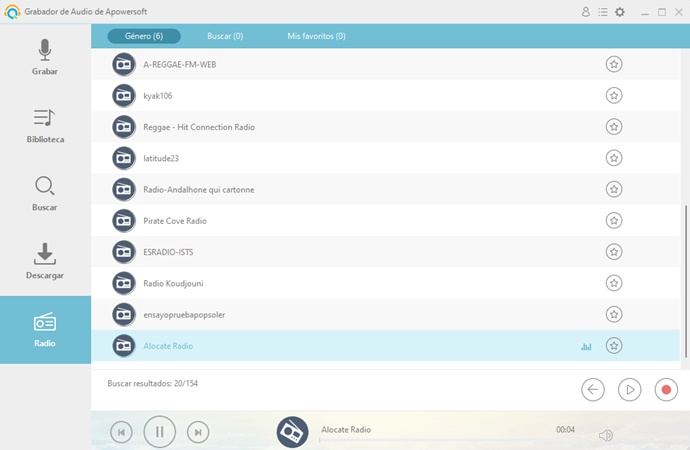The width and height of the screenshot is (690, 450).
Task: Click radio icon of Pirate Cove Radio
Action: coord(124,221)
